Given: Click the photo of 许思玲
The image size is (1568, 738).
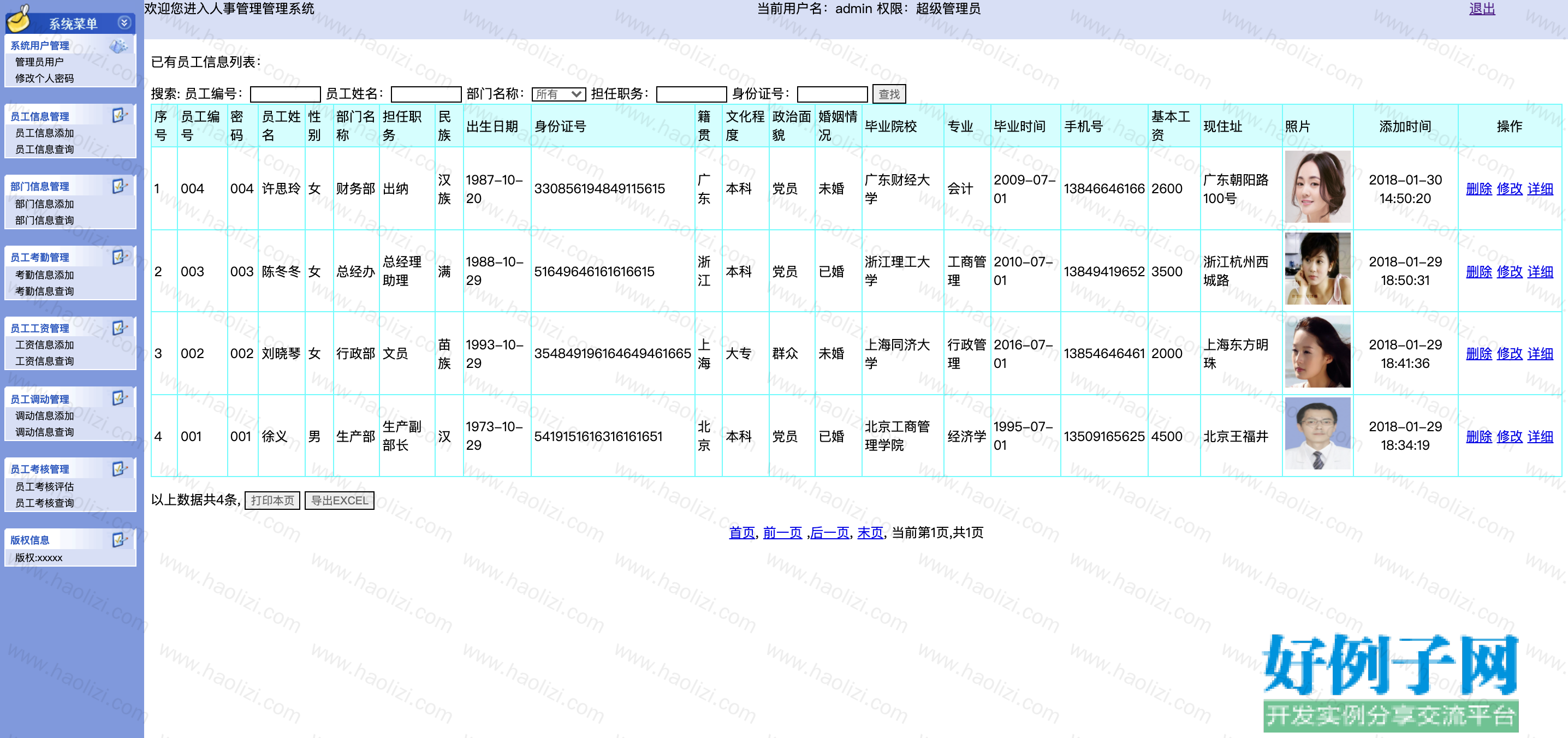Looking at the screenshot, I should pyautogui.click(x=1317, y=187).
